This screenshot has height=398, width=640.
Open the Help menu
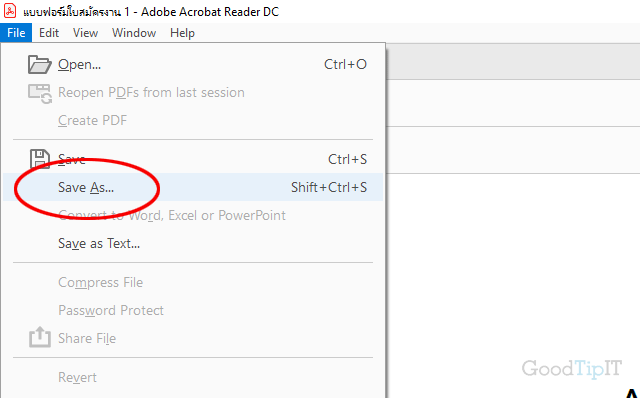[182, 33]
